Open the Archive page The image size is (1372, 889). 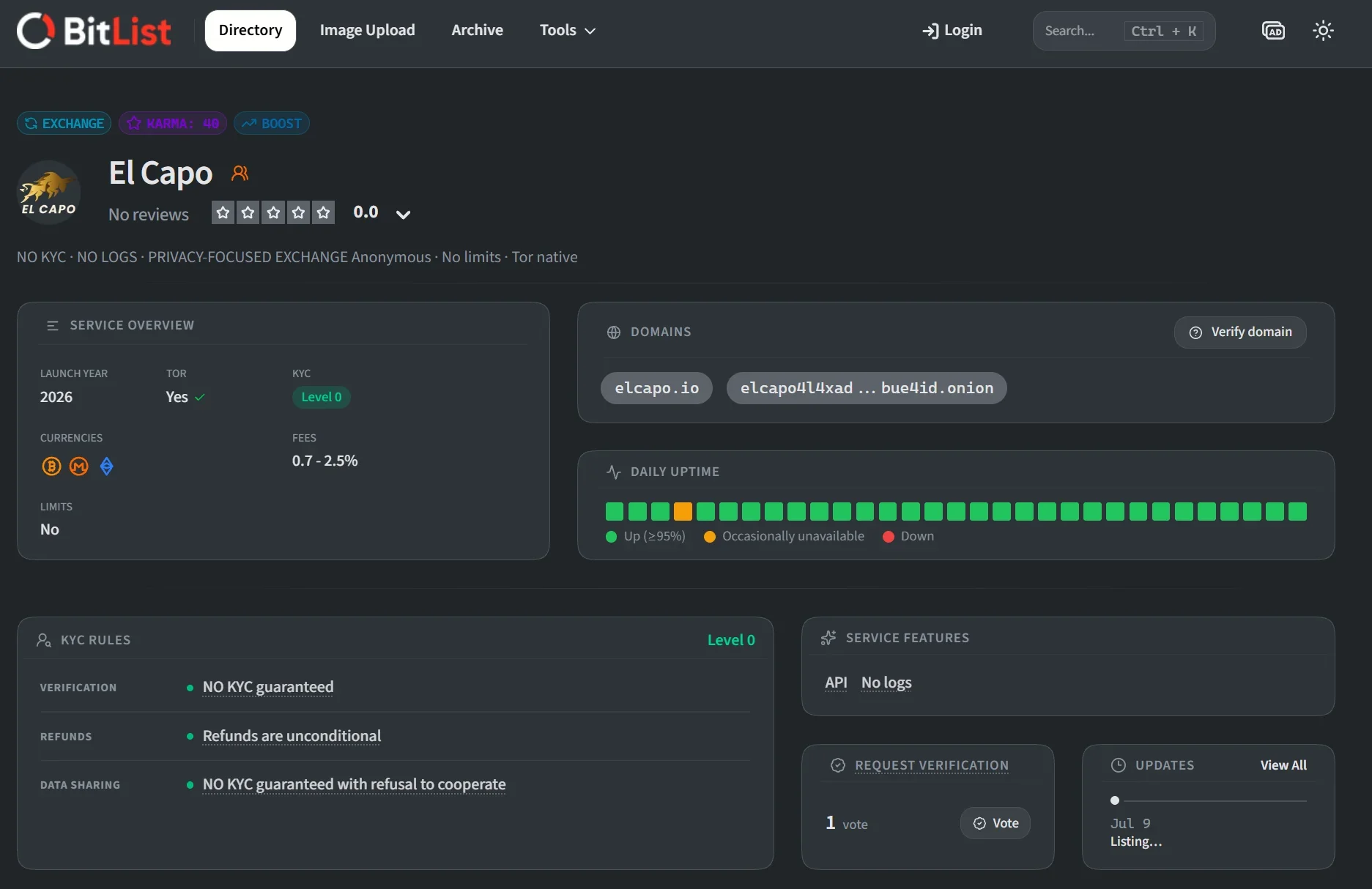coord(478,31)
